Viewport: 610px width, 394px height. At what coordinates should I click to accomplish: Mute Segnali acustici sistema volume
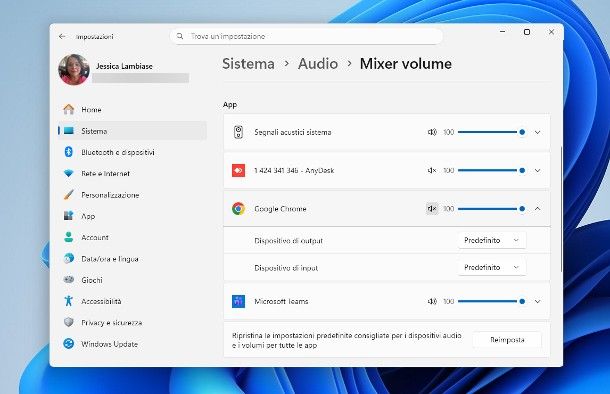(432, 132)
